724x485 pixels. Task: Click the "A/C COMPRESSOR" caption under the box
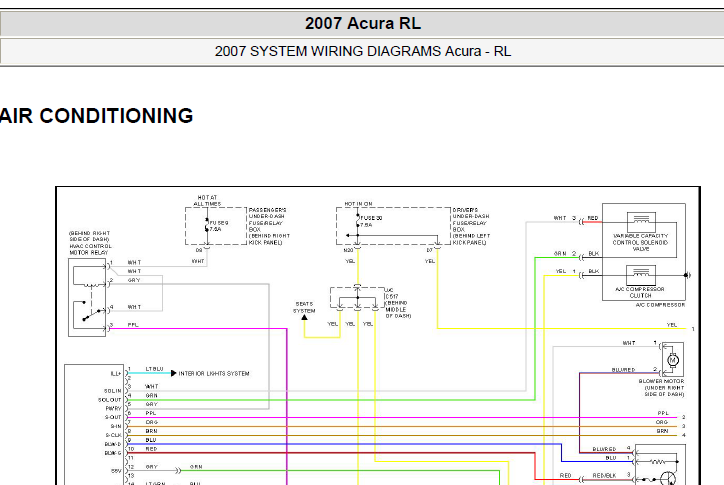point(660,305)
